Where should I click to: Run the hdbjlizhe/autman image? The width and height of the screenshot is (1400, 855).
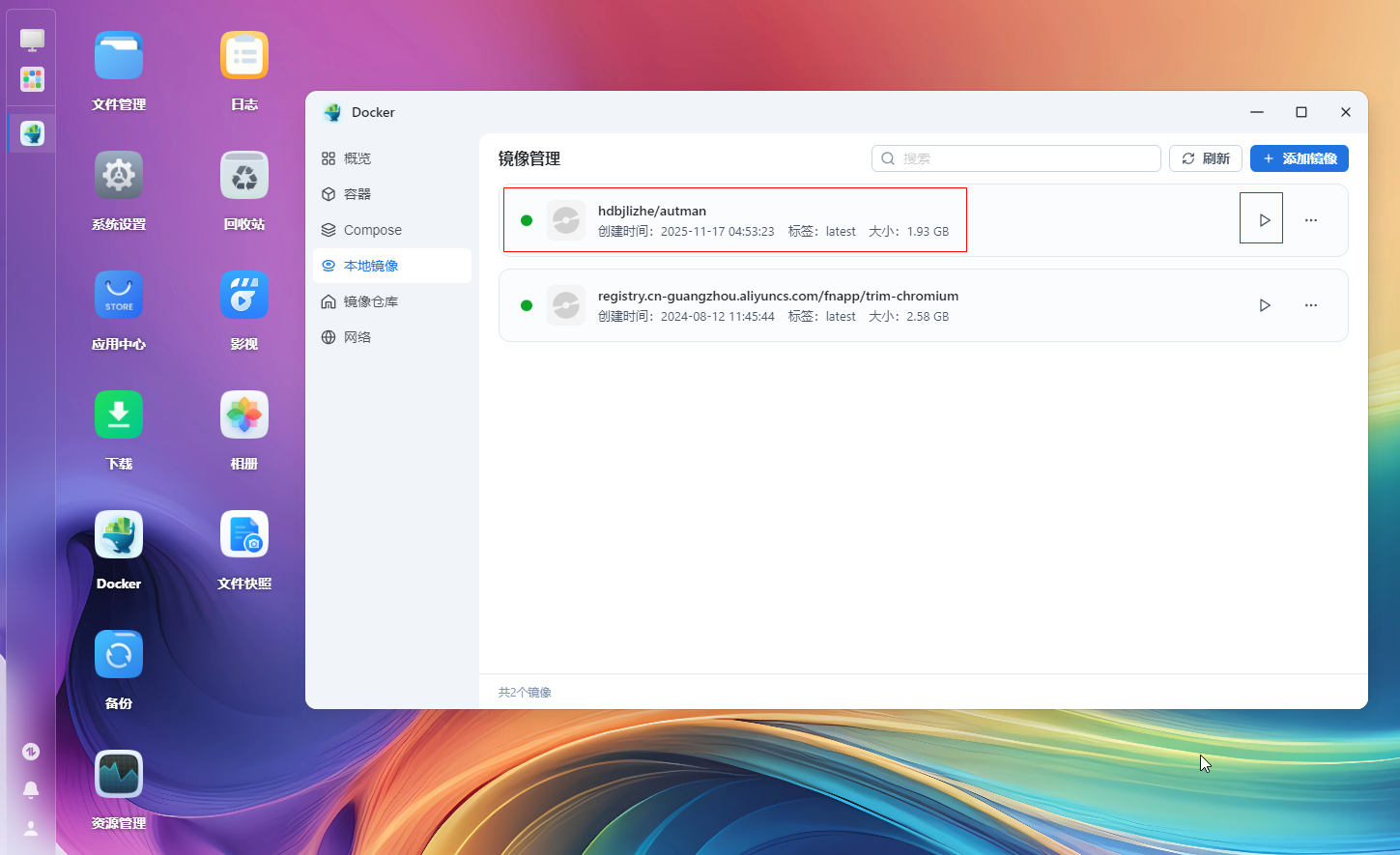1262,220
